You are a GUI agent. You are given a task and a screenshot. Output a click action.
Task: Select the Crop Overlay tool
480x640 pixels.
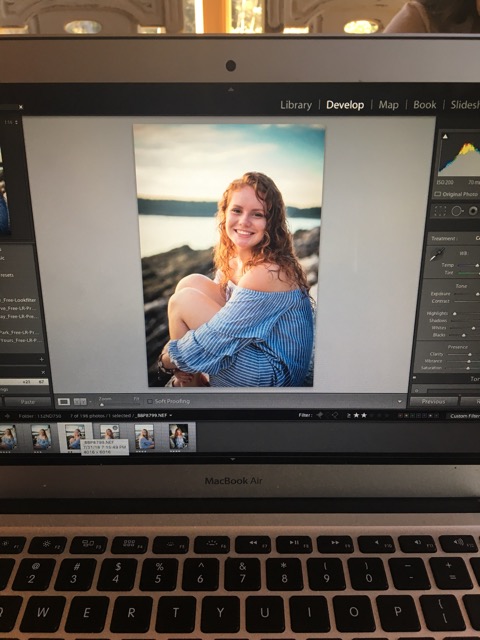[x=440, y=211]
